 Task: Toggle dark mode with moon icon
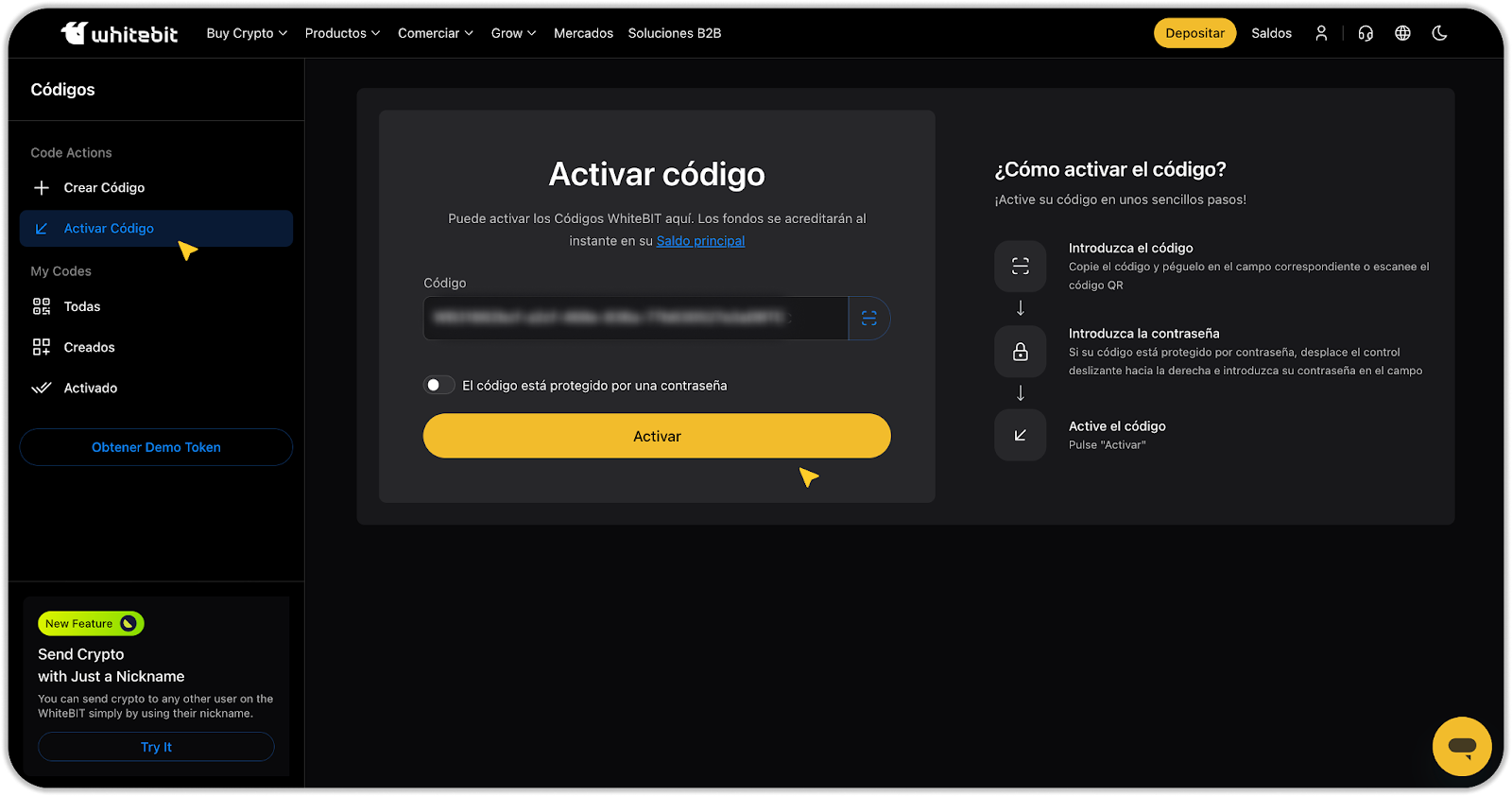1439,33
